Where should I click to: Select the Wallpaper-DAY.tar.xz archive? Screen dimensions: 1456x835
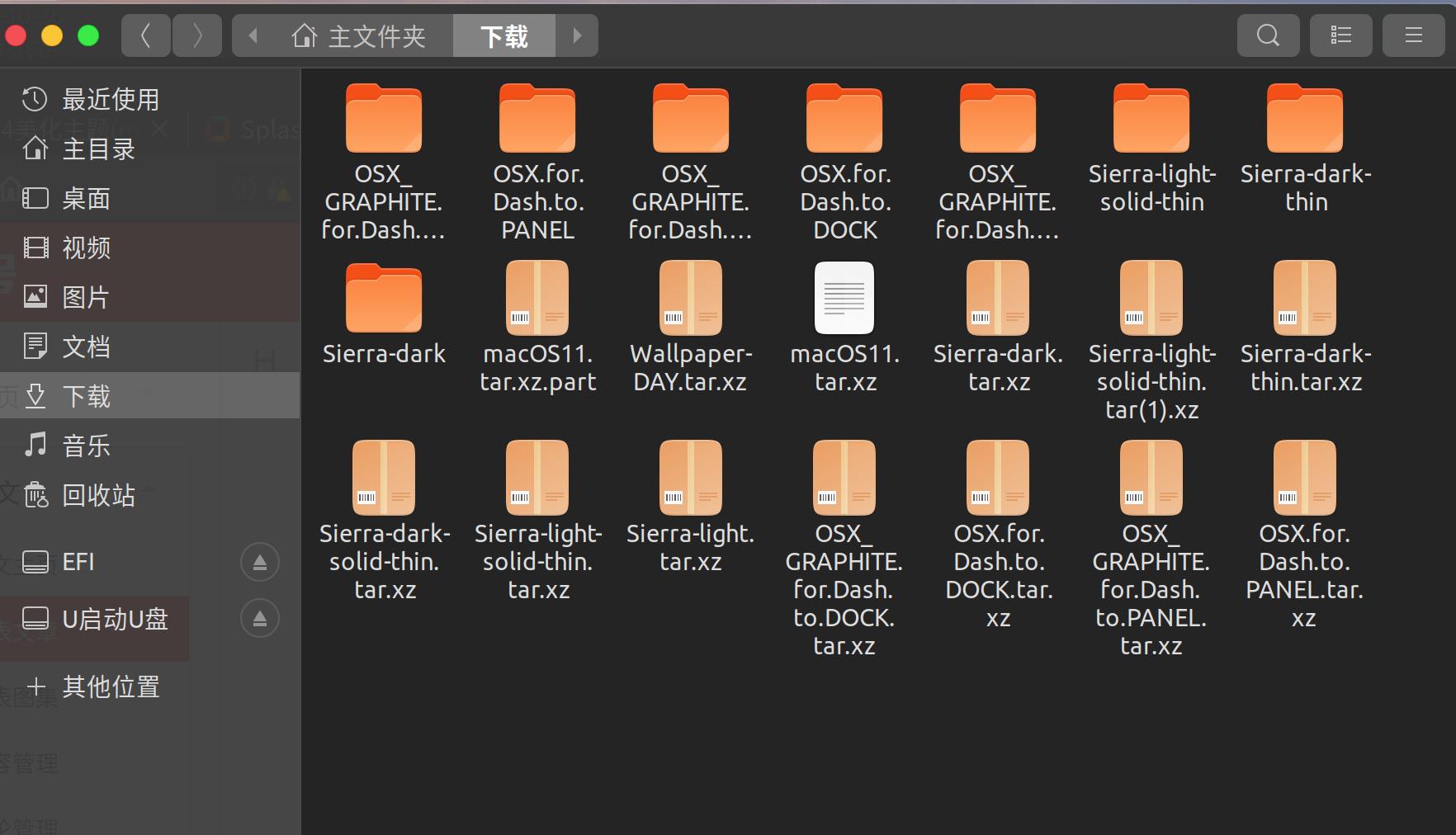[x=691, y=328]
